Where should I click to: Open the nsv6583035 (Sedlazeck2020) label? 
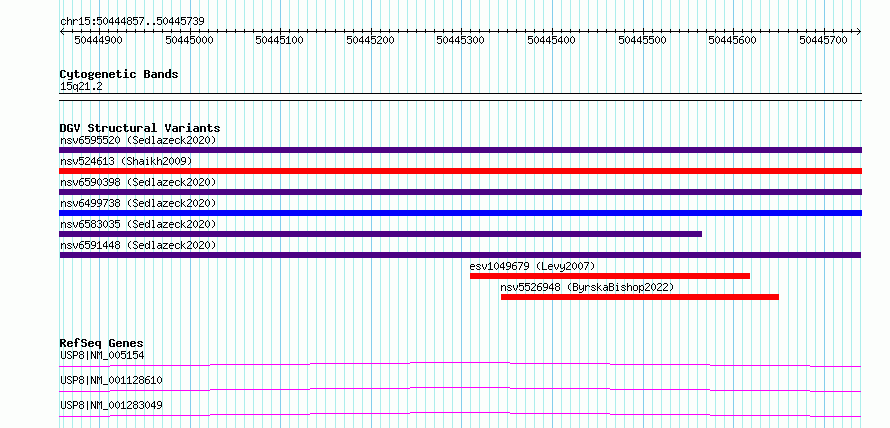click(x=138, y=224)
